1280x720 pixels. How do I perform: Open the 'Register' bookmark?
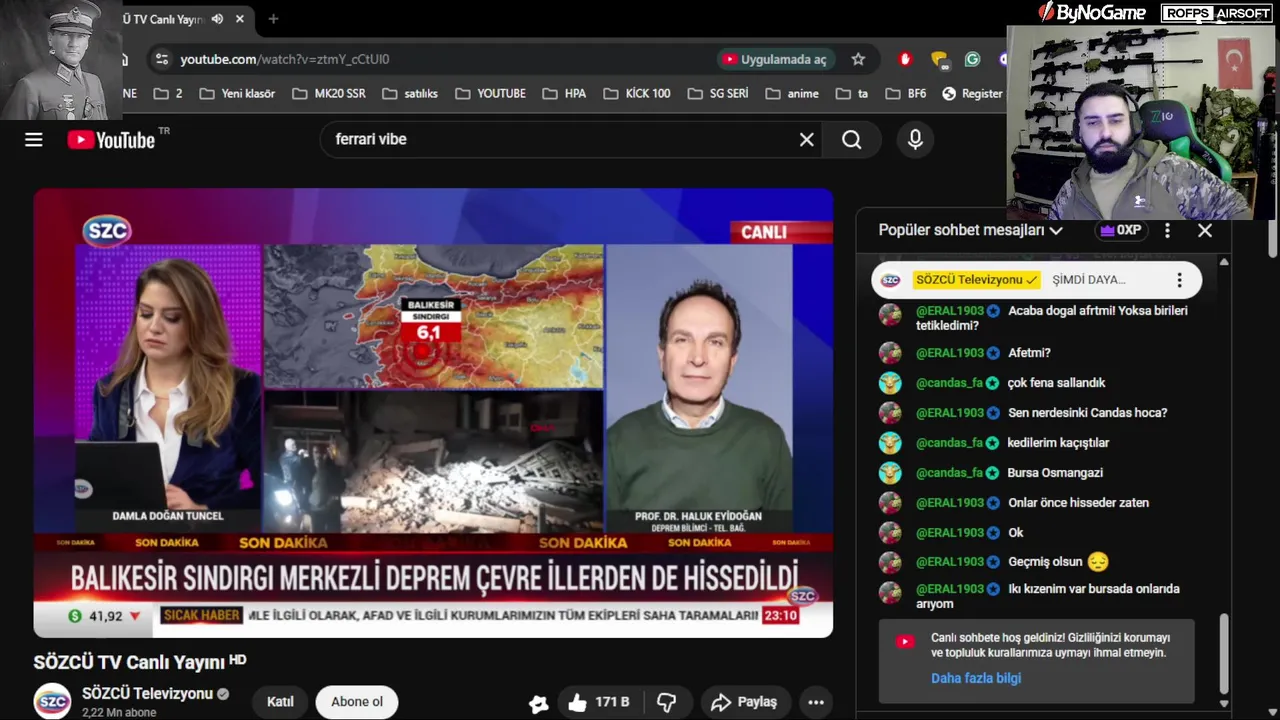[972, 93]
